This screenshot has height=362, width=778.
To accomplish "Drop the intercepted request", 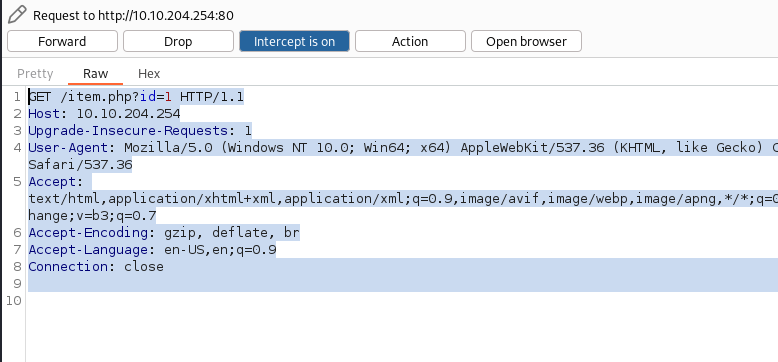I will 178,41.
